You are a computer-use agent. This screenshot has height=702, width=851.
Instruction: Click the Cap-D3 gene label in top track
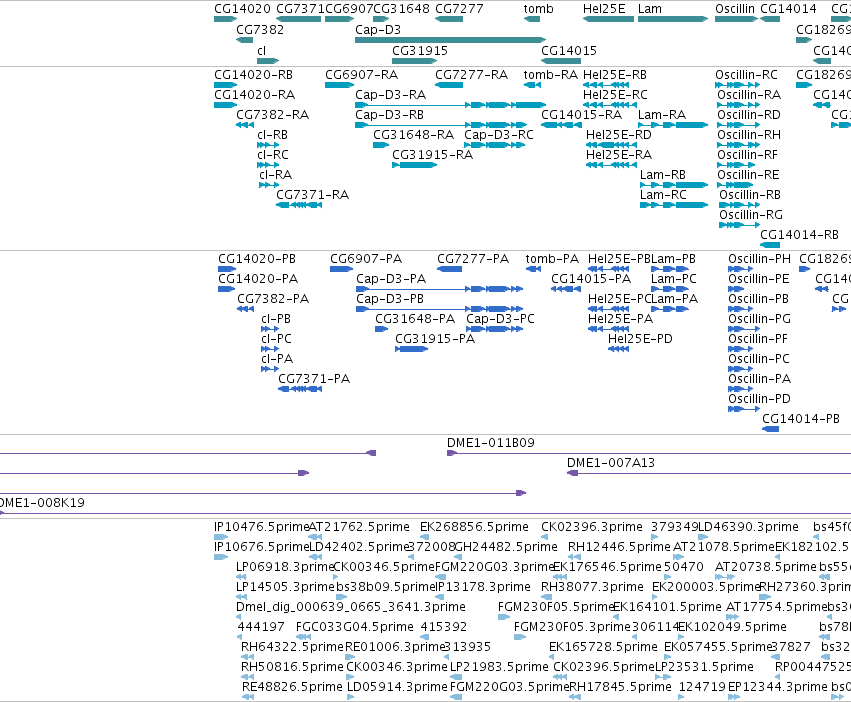click(378, 29)
